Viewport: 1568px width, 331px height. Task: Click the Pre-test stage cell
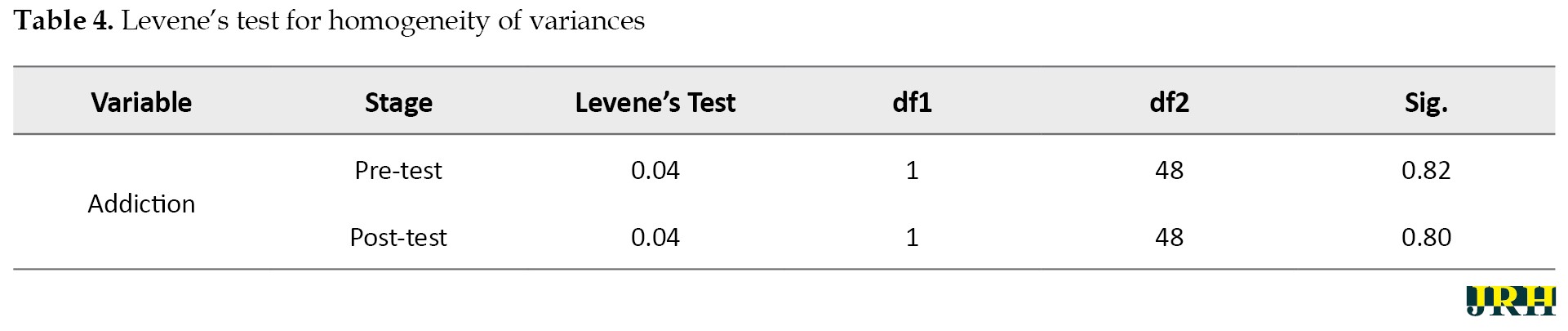[x=398, y=170]
